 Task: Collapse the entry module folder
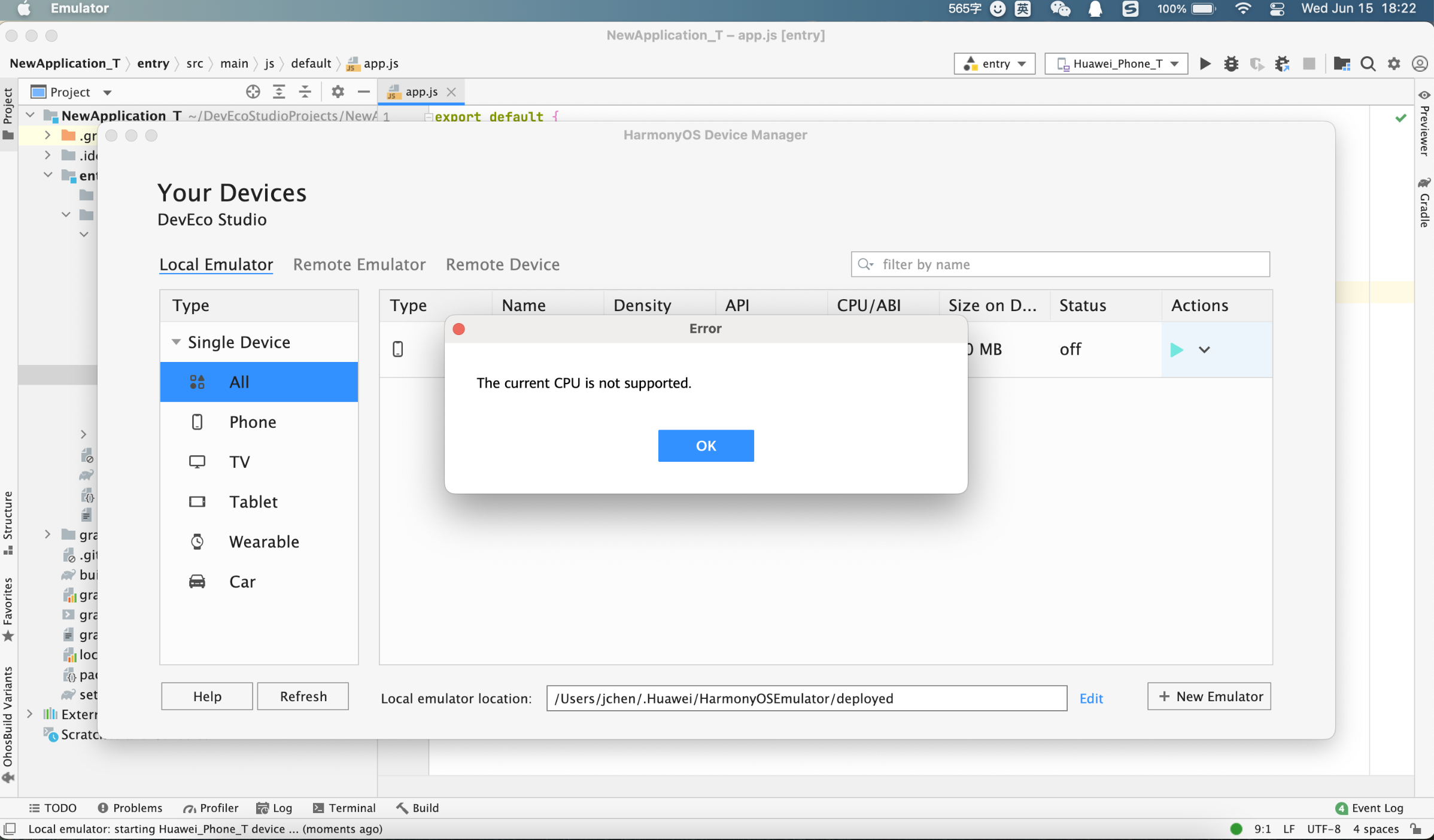click(x=47, y=175)
